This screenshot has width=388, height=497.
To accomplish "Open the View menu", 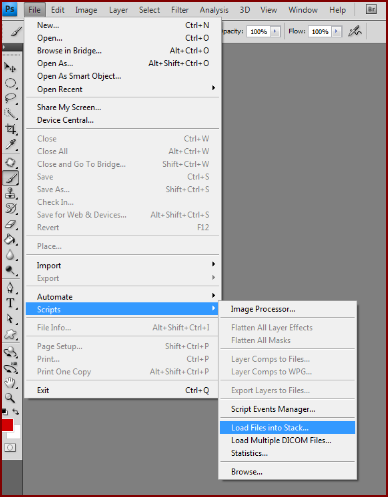I will tap(269, 10).
